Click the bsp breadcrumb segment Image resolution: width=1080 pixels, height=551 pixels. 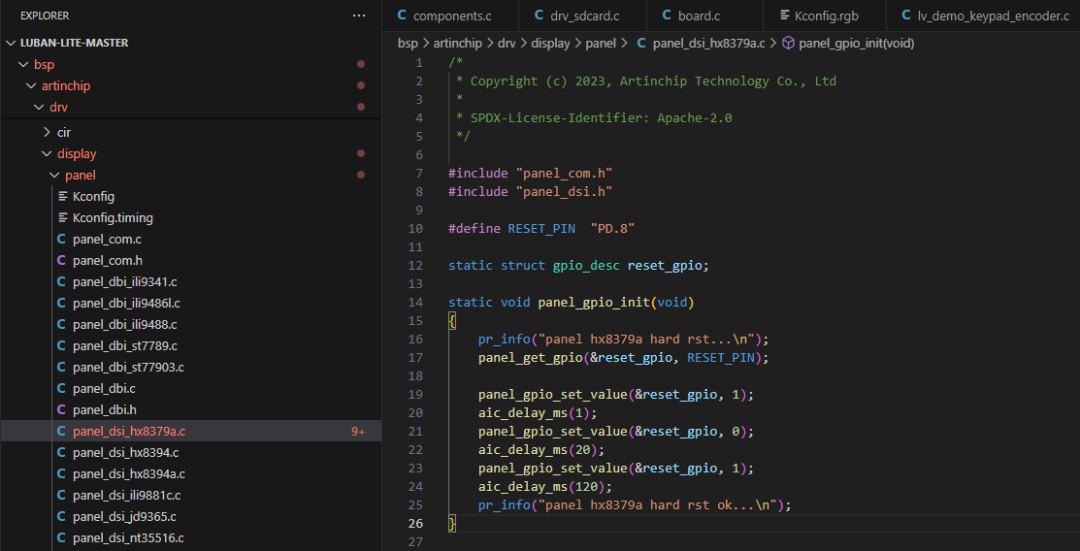[408, 43]
